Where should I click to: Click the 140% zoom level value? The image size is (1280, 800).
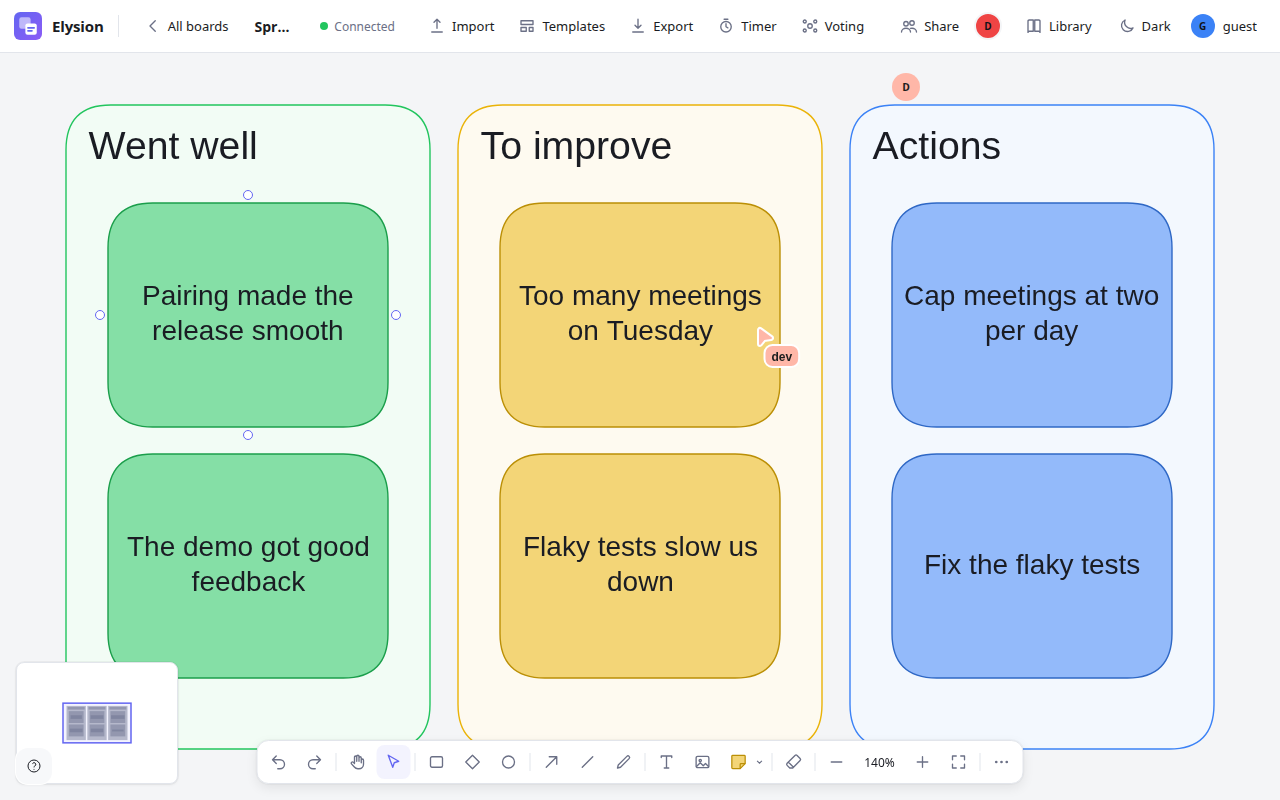point(879,762)
